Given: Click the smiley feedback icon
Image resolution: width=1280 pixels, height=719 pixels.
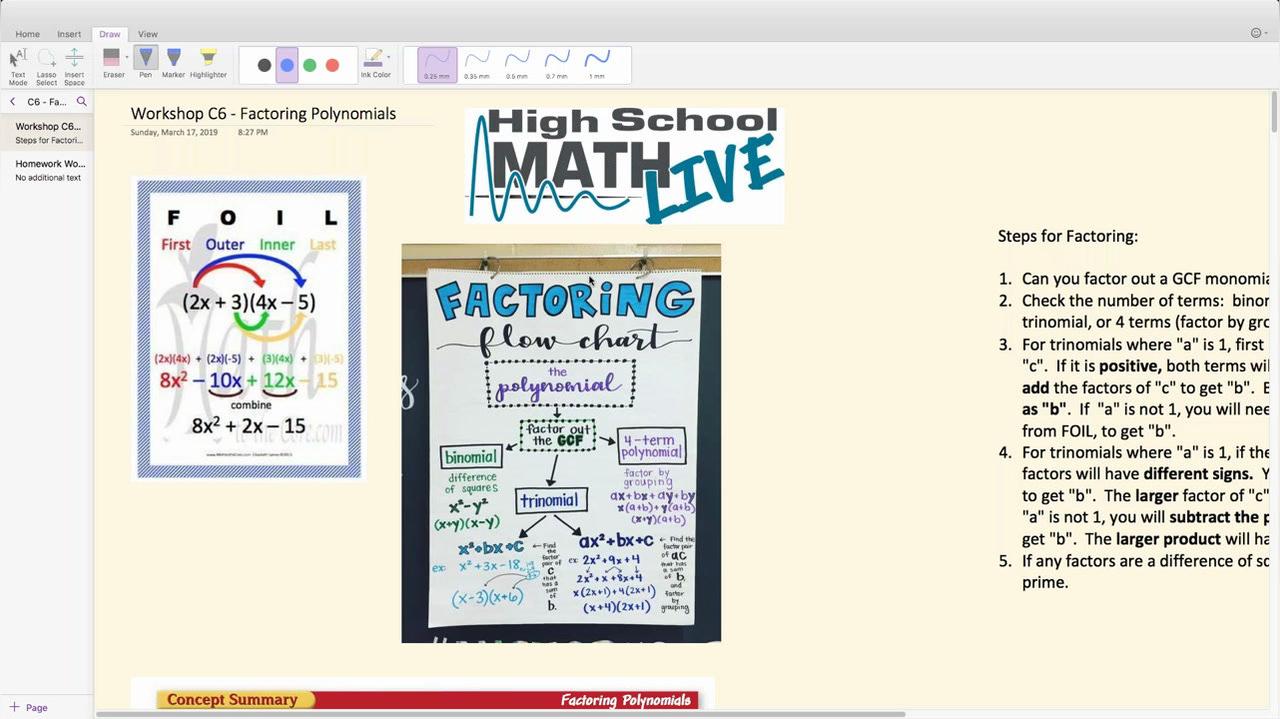Looking at the screenshot, I should [x=1256, y=33].
